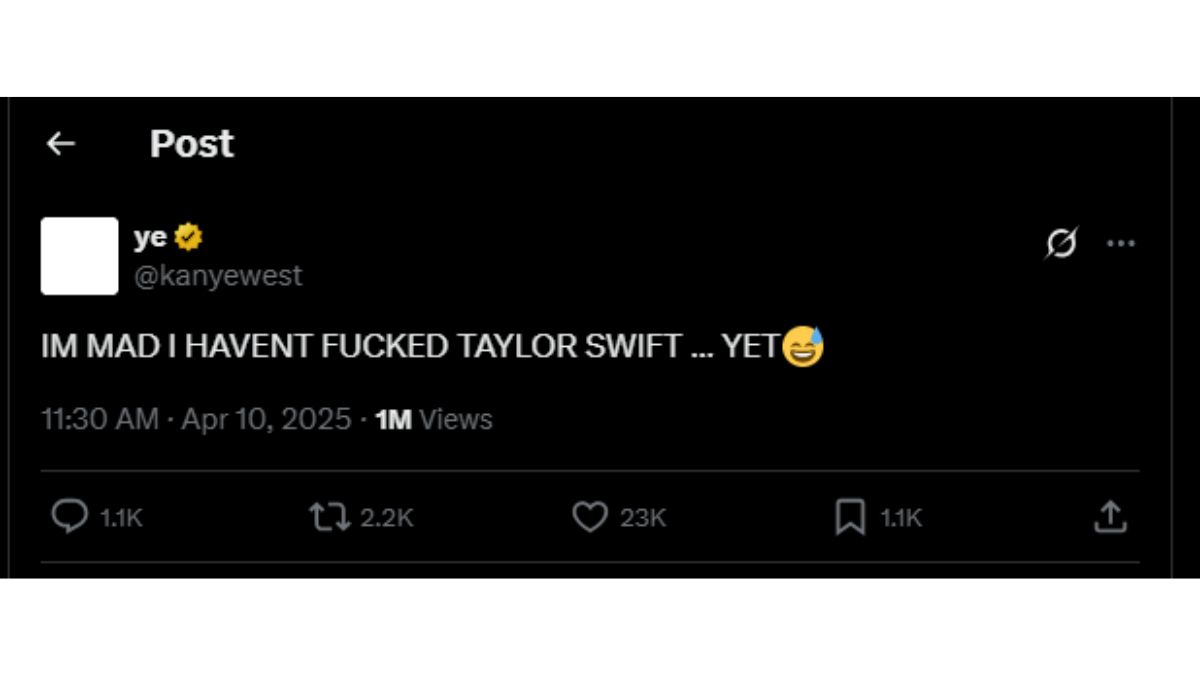
Task: Click the 2.2K repost count
Action: pos(386,517)
